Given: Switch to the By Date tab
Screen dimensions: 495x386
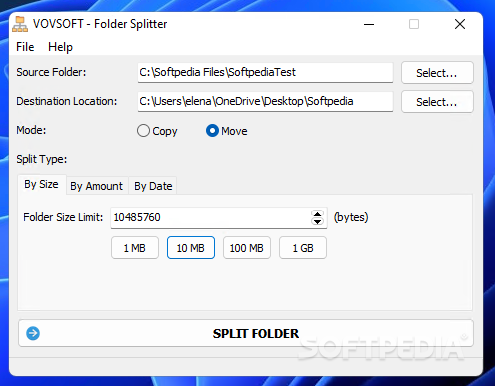Looking at the screenshot, I should (153, 186).
